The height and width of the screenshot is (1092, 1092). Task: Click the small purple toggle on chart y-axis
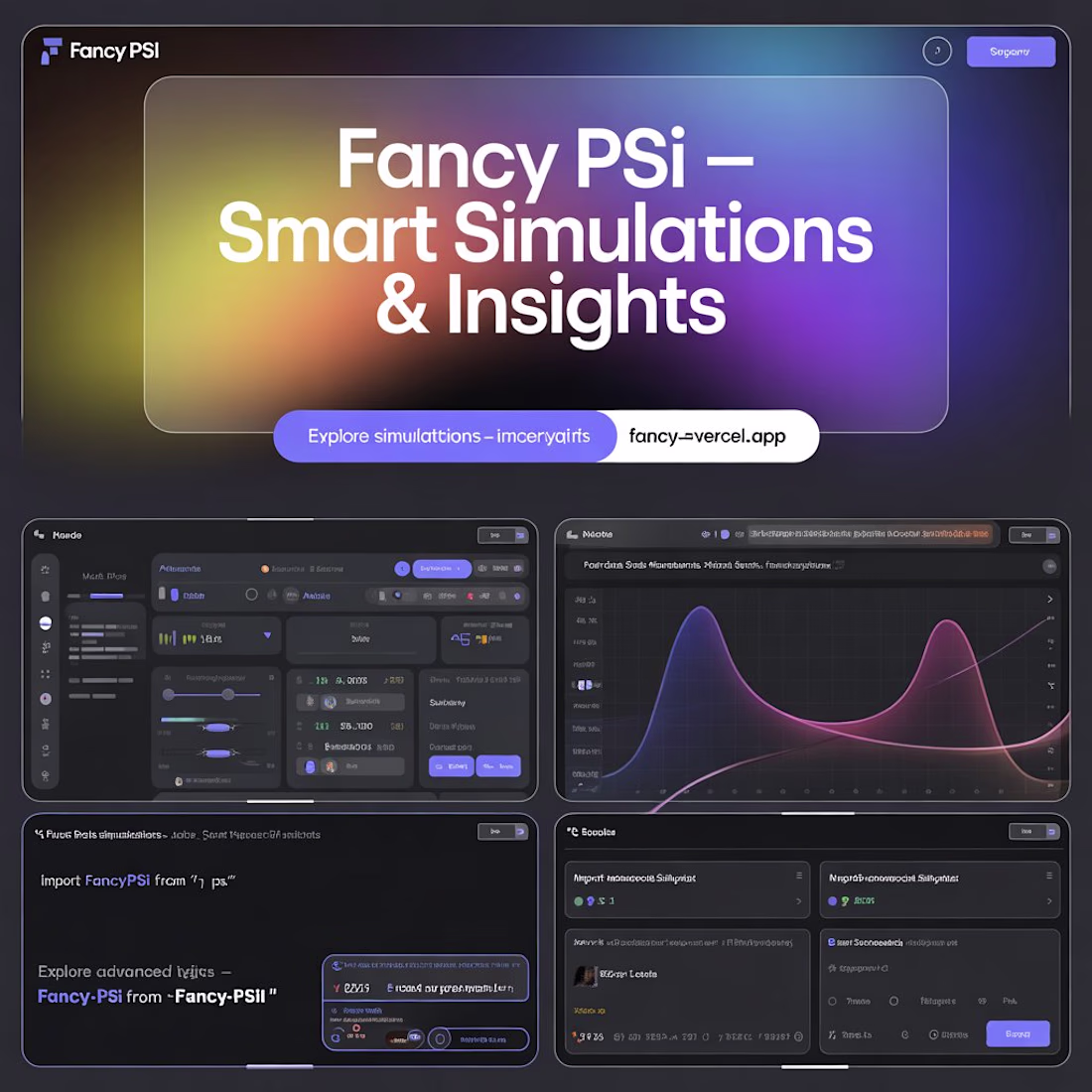tap(585, 685)
